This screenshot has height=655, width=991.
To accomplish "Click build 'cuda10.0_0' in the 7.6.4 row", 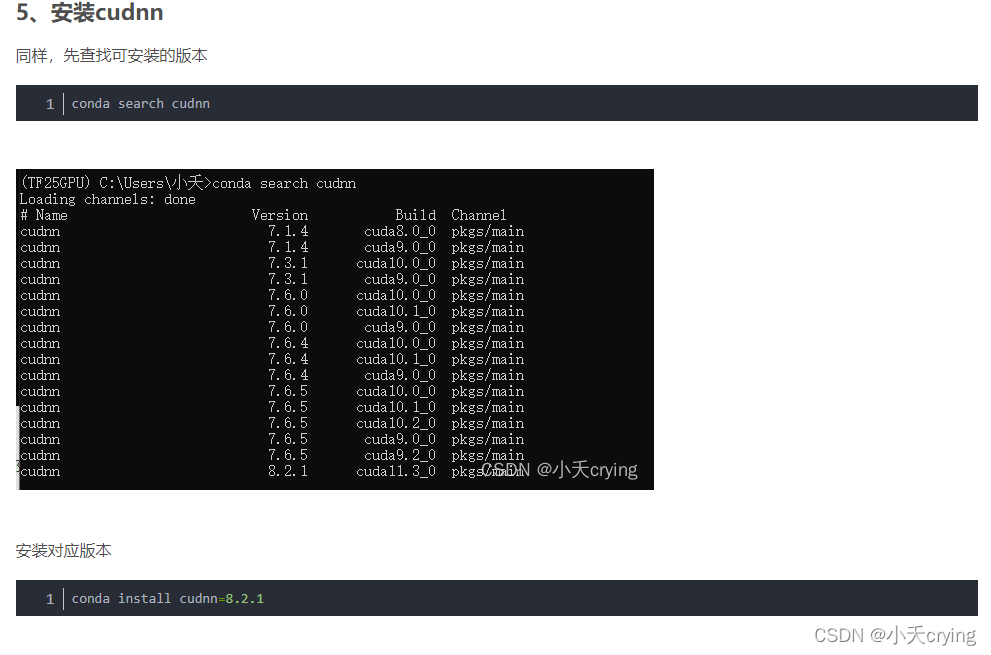I will pos(396,343).
